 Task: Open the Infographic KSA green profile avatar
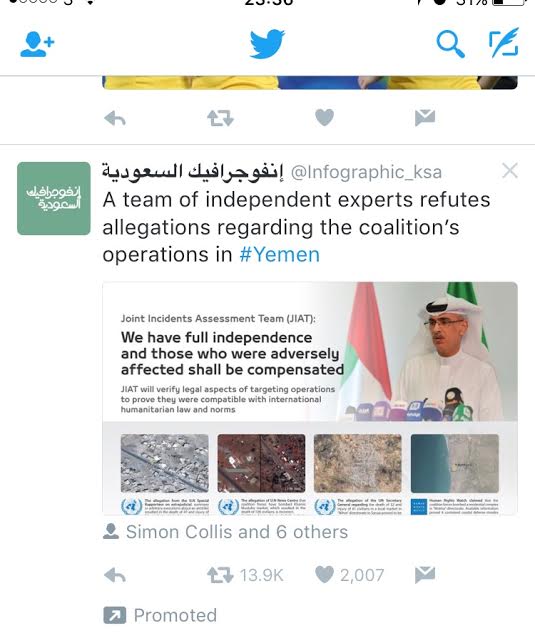click(x=54, y=198)
